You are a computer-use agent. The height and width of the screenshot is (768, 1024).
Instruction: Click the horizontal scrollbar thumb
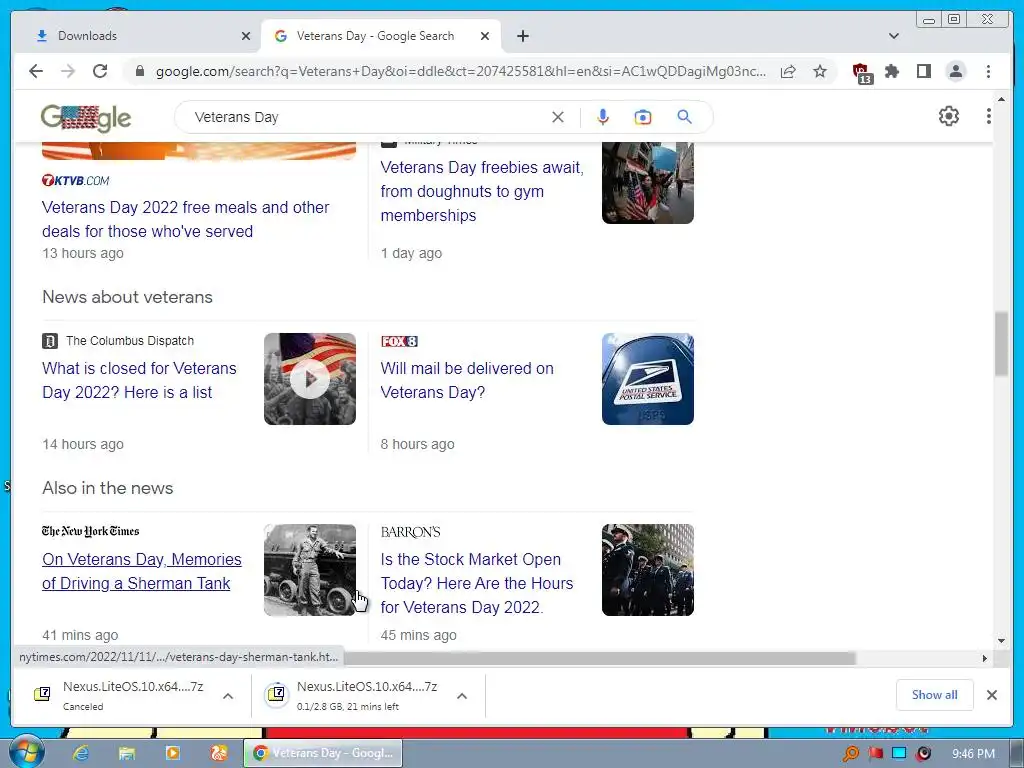[600, 658]
